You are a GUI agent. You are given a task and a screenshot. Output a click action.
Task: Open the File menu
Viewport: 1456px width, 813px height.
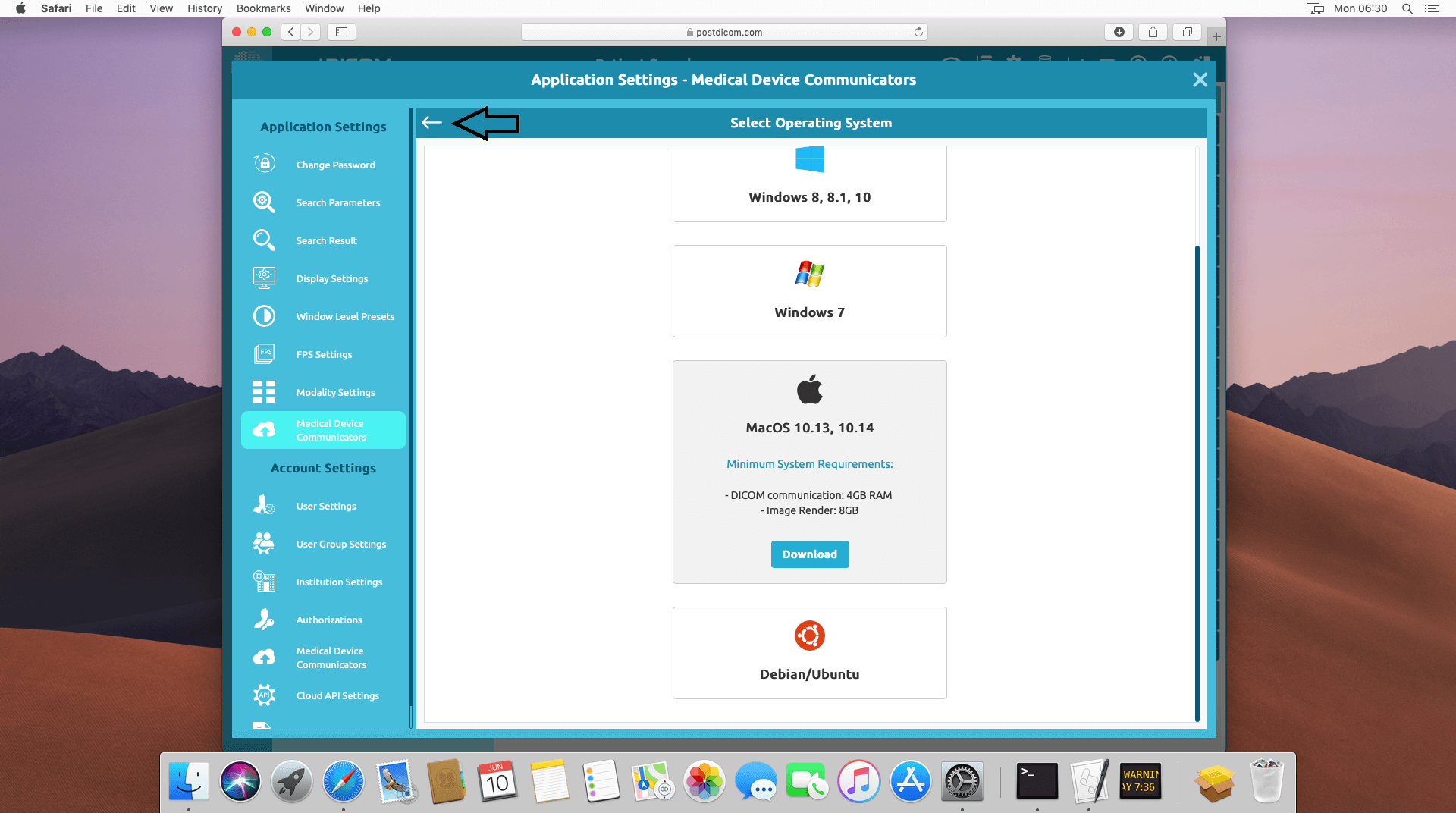[x=94, y=8]
